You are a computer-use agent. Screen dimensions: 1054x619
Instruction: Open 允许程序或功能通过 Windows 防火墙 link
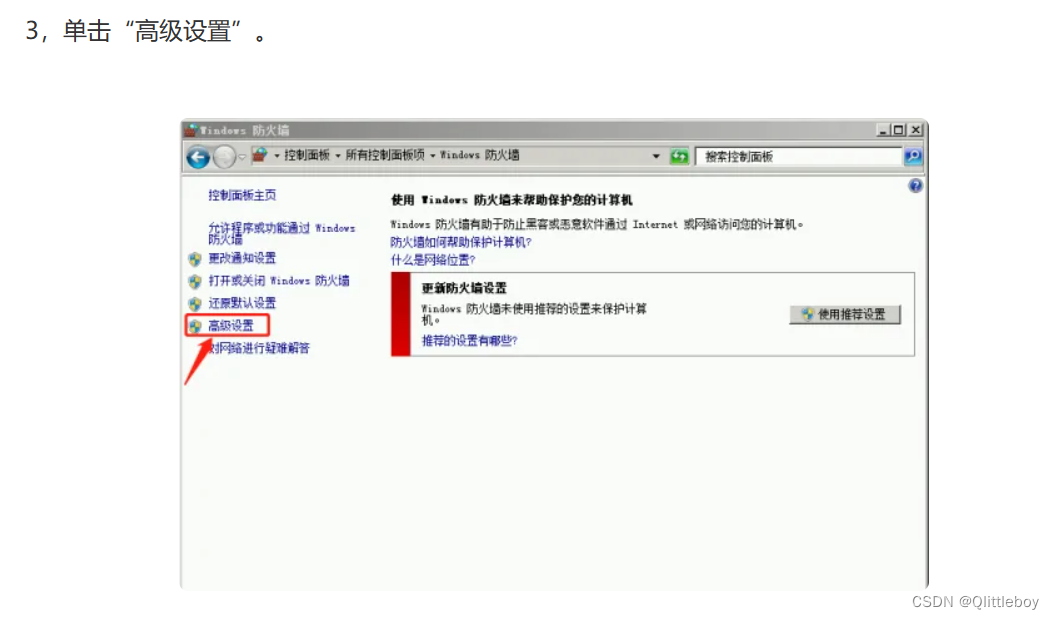(282, 233)
